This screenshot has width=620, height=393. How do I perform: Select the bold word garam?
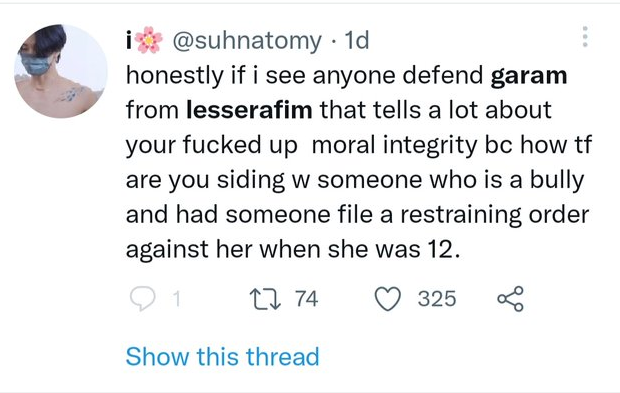coord(529,76)
